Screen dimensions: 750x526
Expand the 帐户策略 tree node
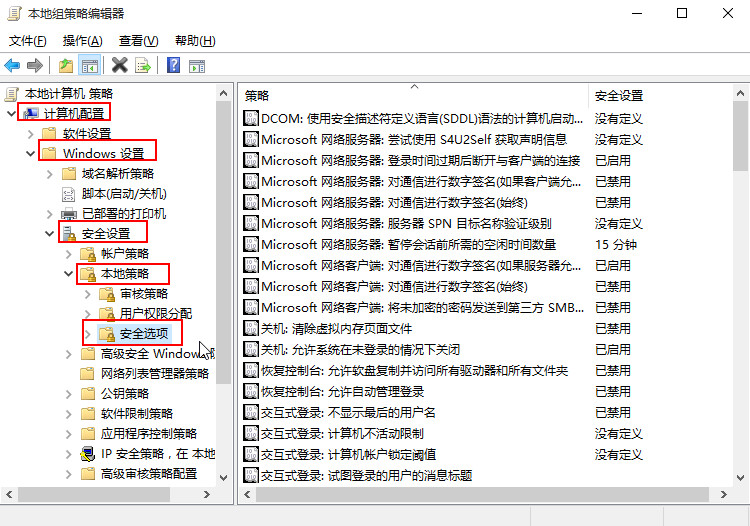(68, 253)
